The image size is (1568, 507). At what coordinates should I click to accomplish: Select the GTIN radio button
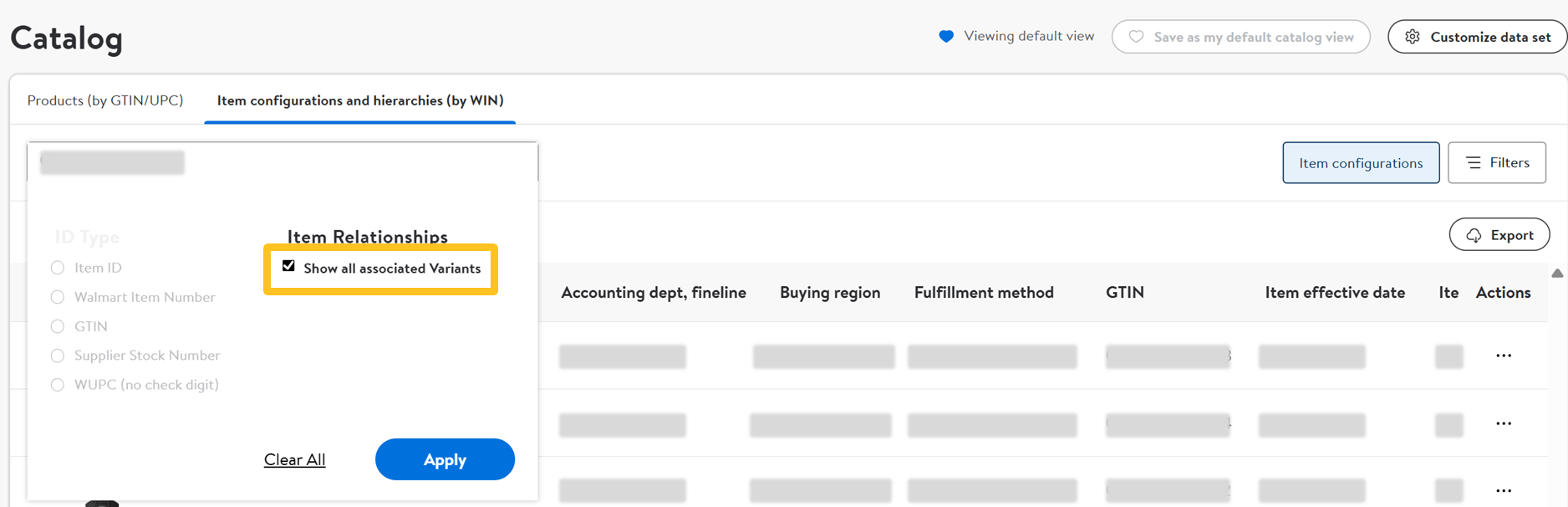tap(58, 326)
